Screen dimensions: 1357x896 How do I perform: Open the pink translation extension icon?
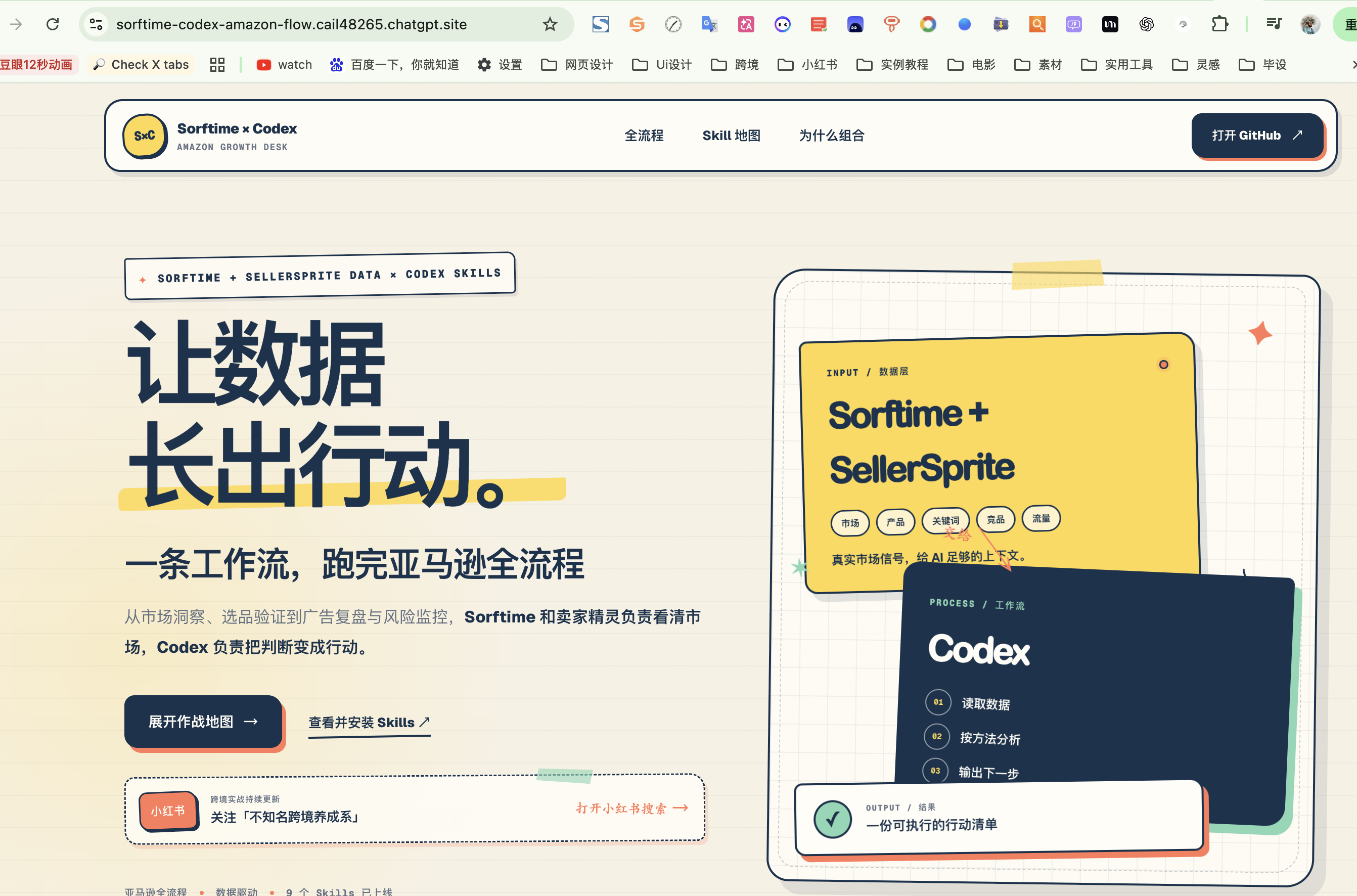click(x=746, y=24)
